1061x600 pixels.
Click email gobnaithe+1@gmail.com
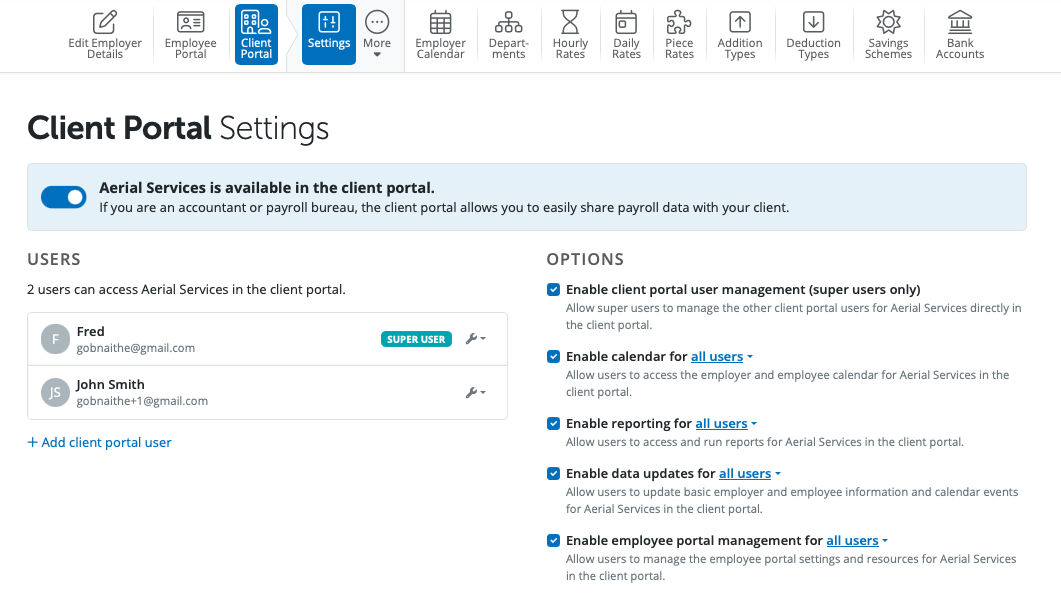[142, 401]
